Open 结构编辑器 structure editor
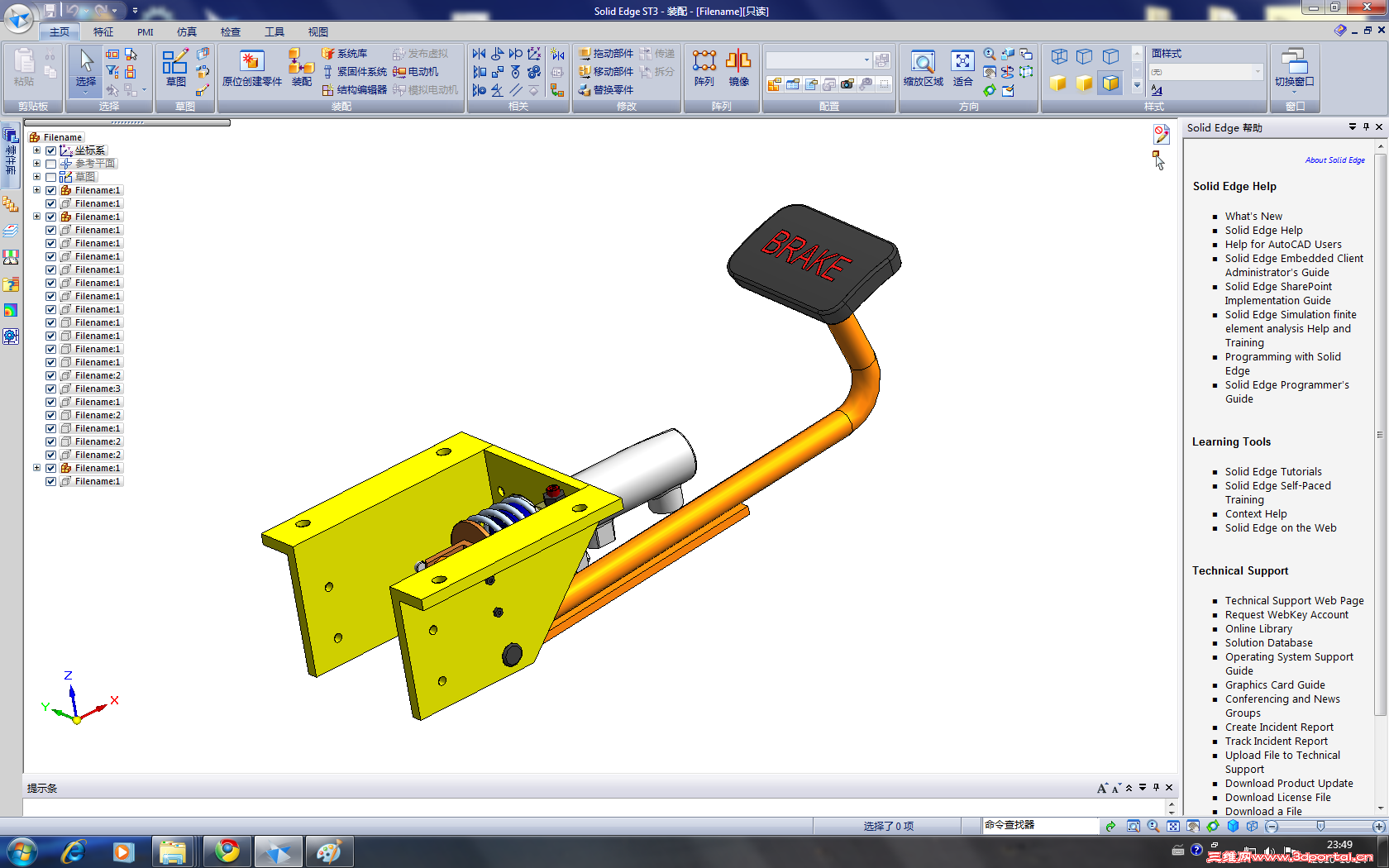Image resolution: width=1389 pixels, height=868 pixels. click(x=354, y=90)
